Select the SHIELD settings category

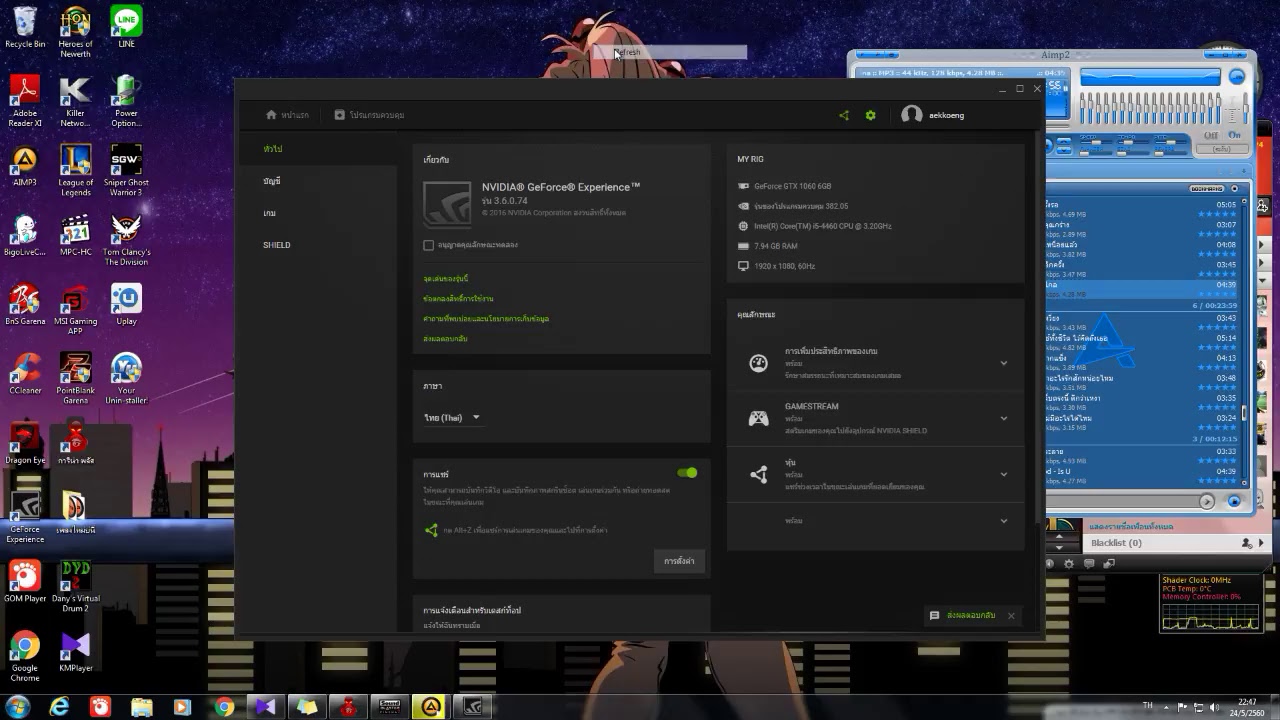(277, 245)
